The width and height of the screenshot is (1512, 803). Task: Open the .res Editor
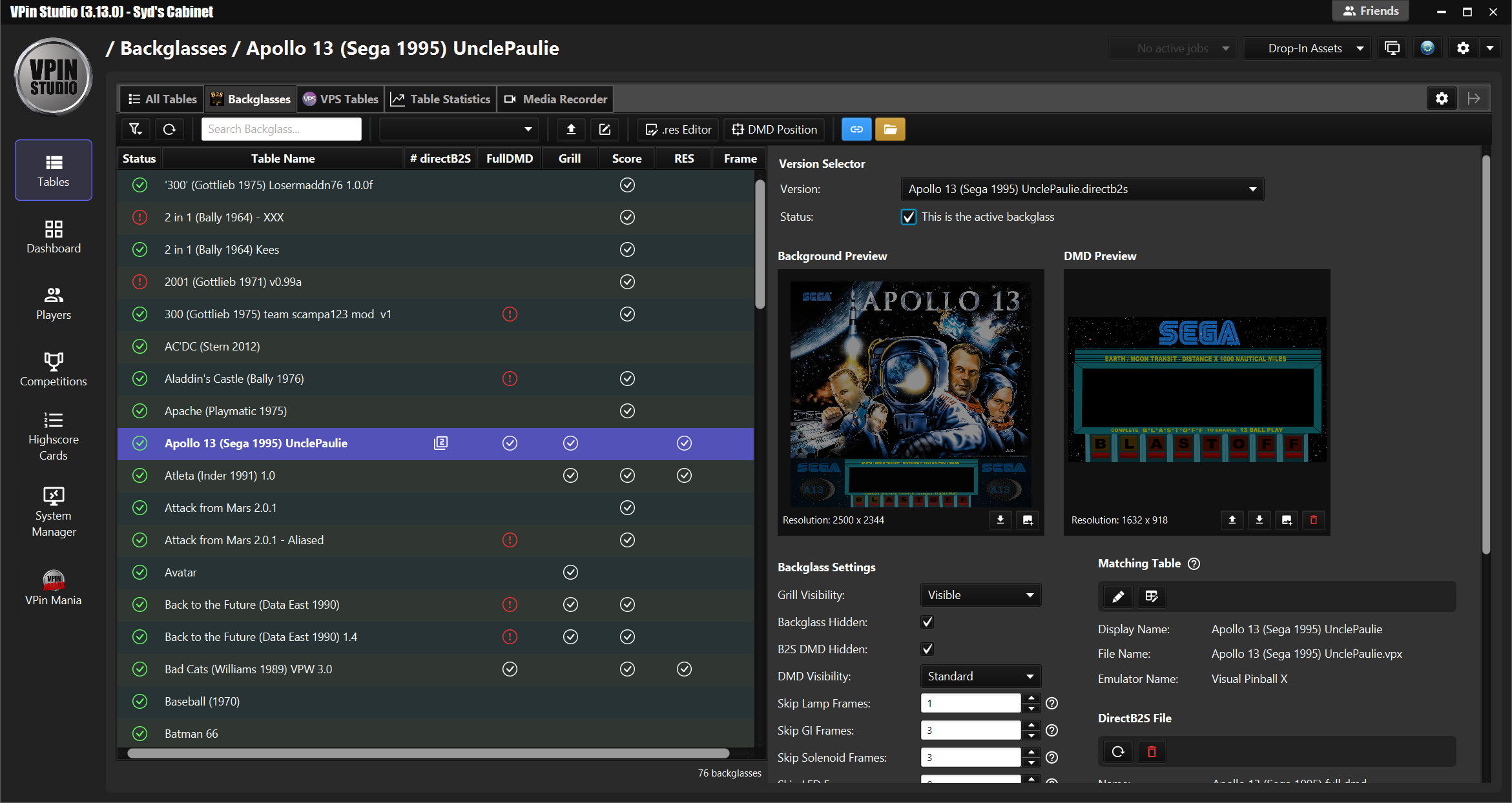678,129
